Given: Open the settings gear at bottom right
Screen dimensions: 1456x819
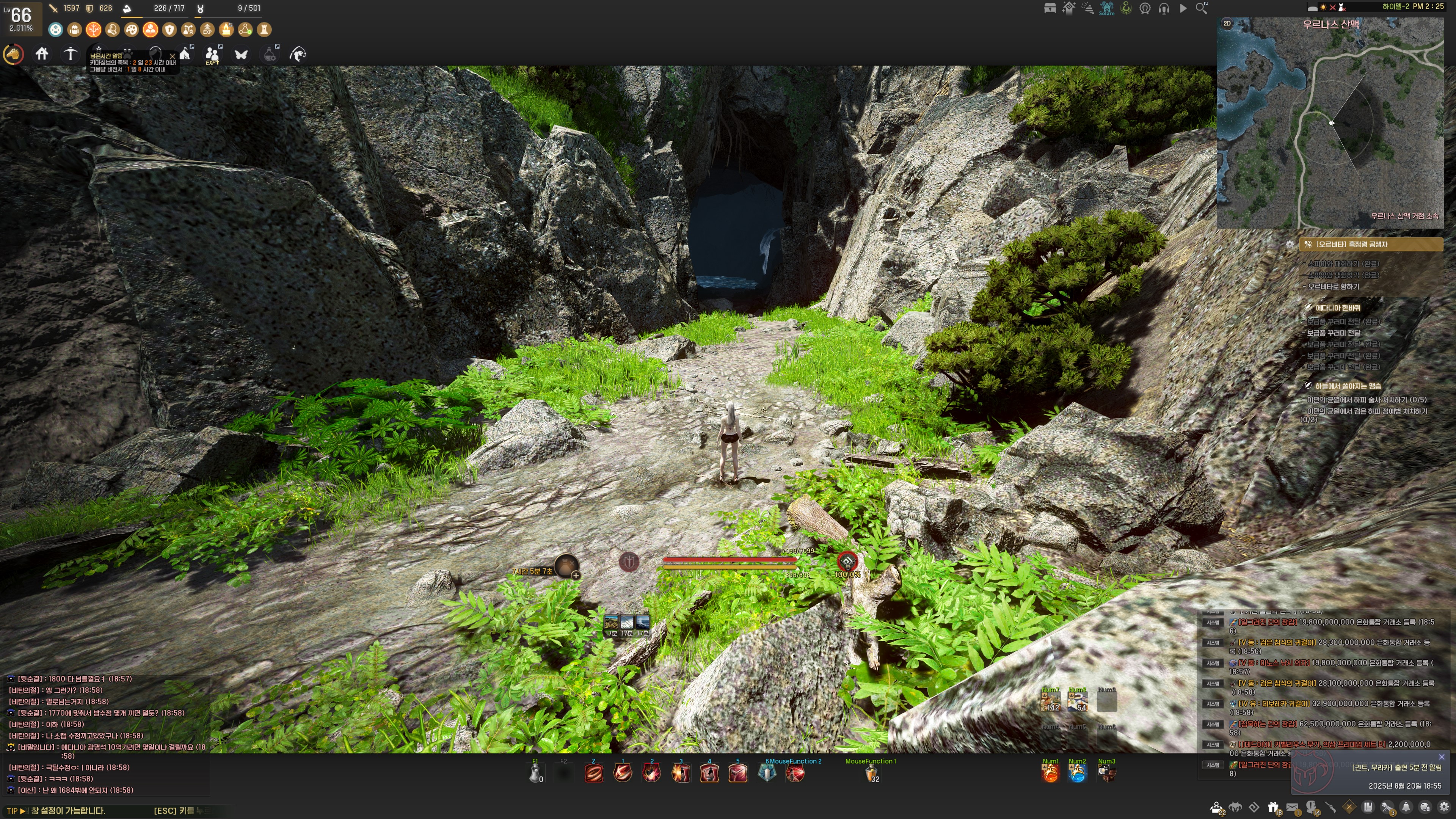Looking at the screenshot, I should pyautogui.click(x=1443, y=808).
